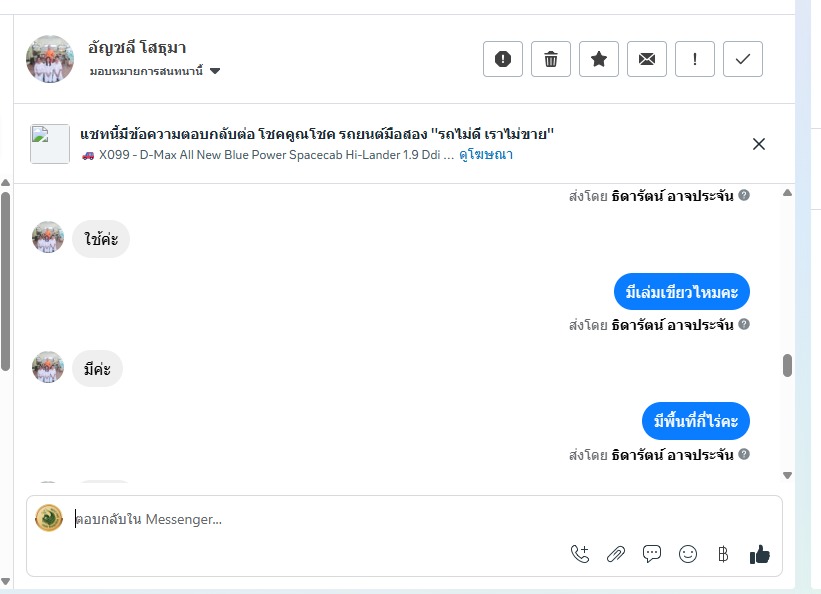Open saved replies speech bubble icon

pos(652,553)
